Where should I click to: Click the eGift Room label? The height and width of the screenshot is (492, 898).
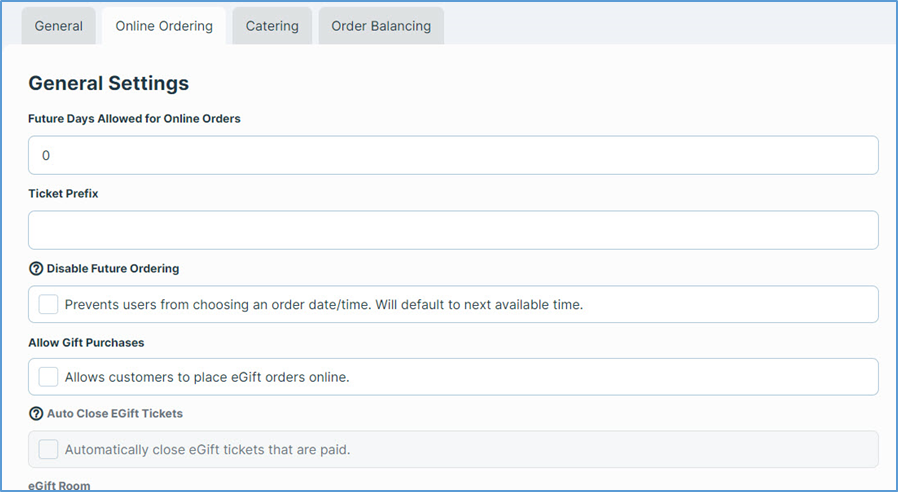(59, 485)
